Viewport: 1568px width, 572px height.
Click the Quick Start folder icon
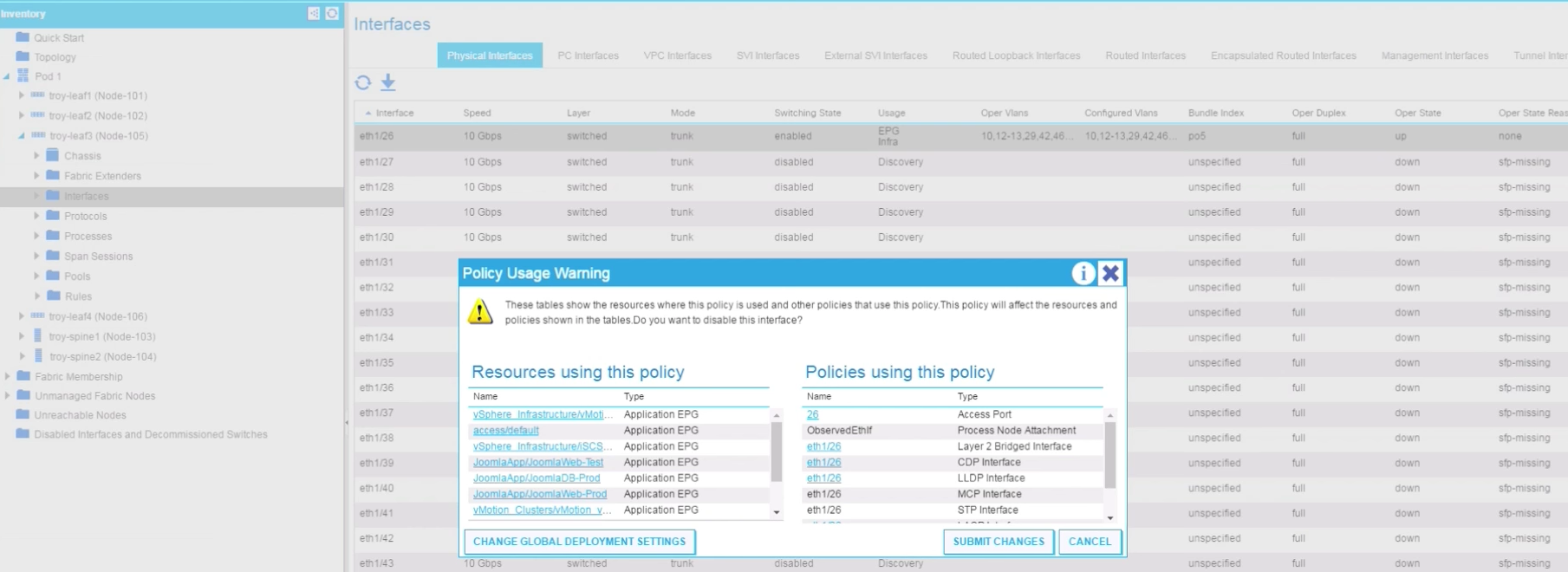tap(23, 37)
